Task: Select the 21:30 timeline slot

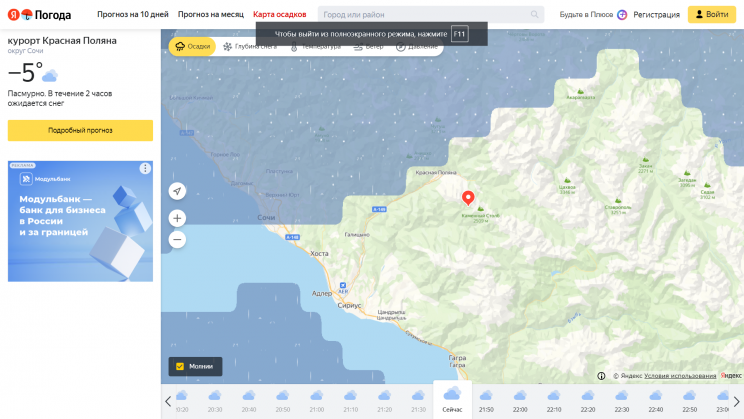Action: [x=418, y=401]
